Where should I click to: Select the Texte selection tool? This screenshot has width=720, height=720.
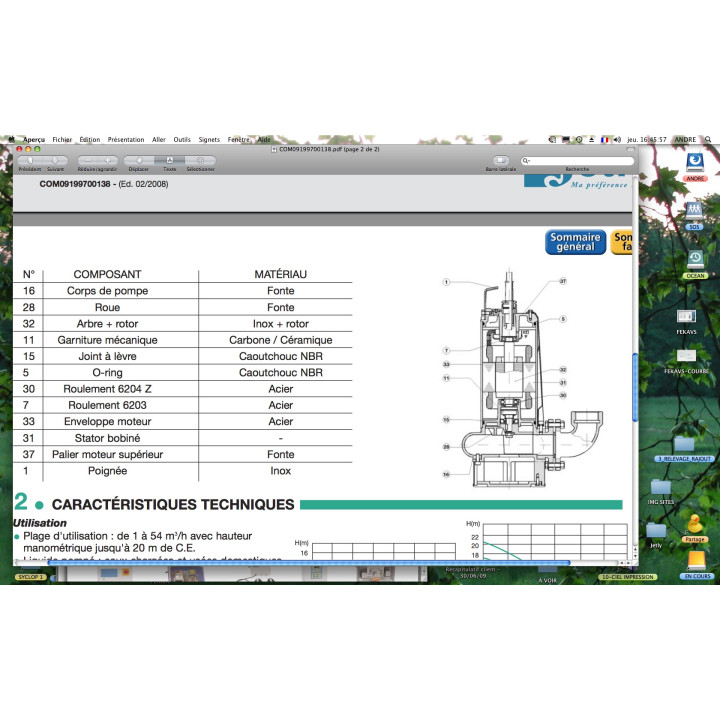(x=169, y=160)
